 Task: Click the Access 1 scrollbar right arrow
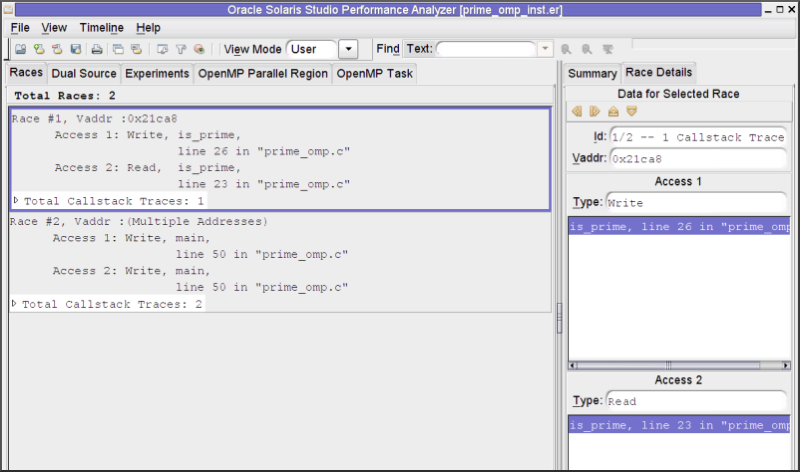point(786,365)
